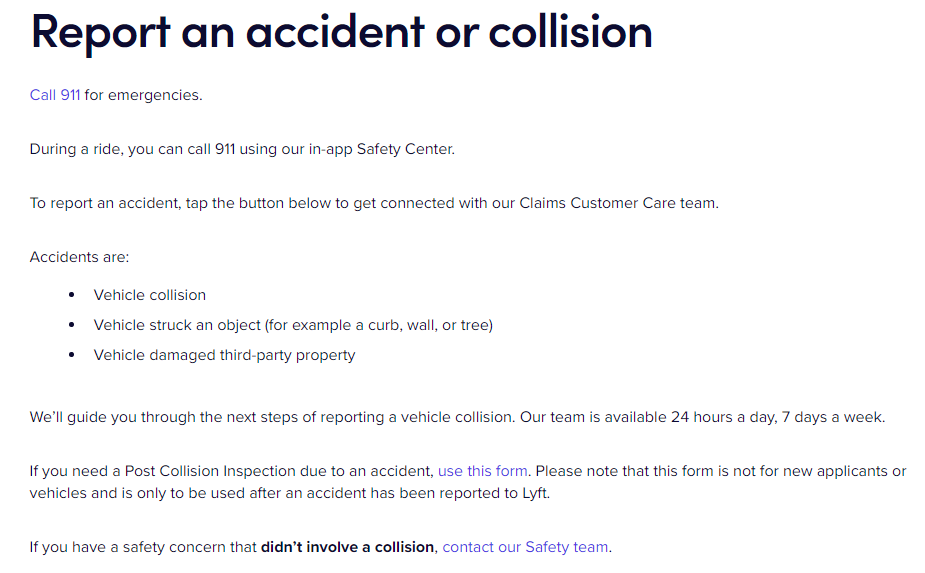Click the bullet dot beside 'Vehicle struck an object'
925x573 pixels.
click(x=72, y=325)
